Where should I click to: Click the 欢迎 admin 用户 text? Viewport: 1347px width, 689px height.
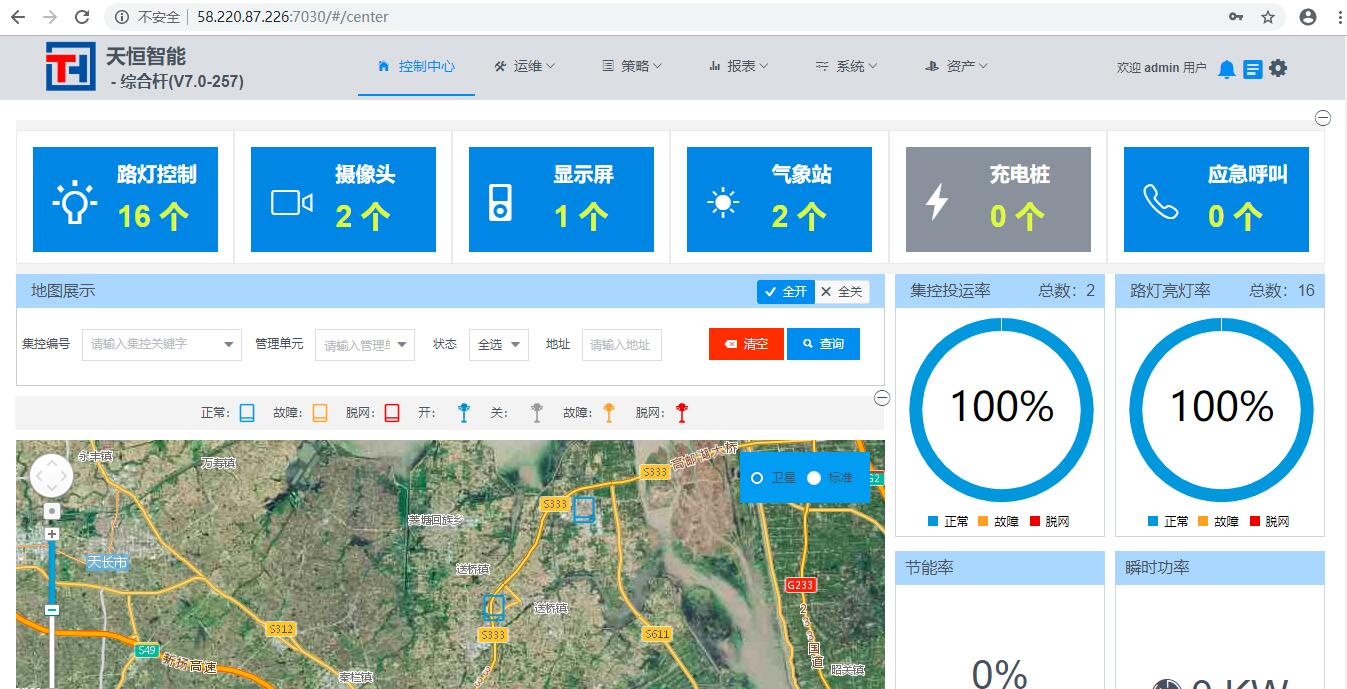click(1161, 68)
